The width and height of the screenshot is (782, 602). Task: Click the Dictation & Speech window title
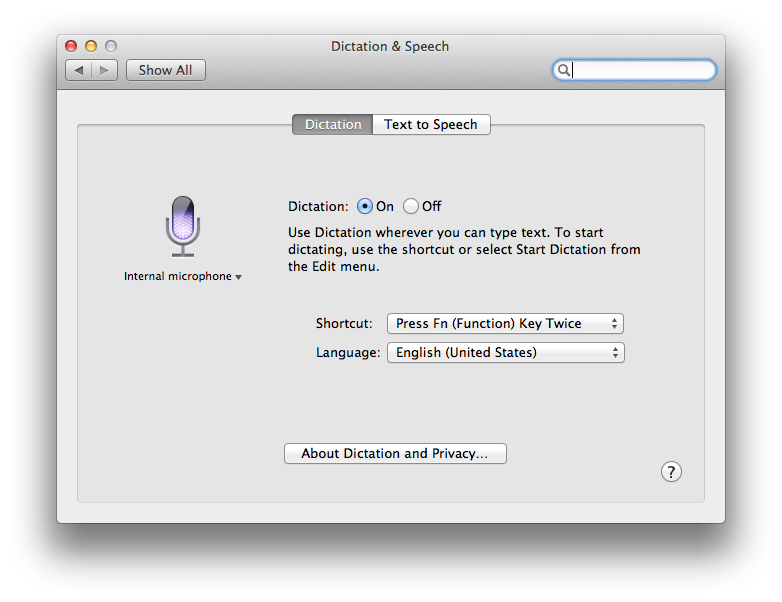click(x=390, y=46)
